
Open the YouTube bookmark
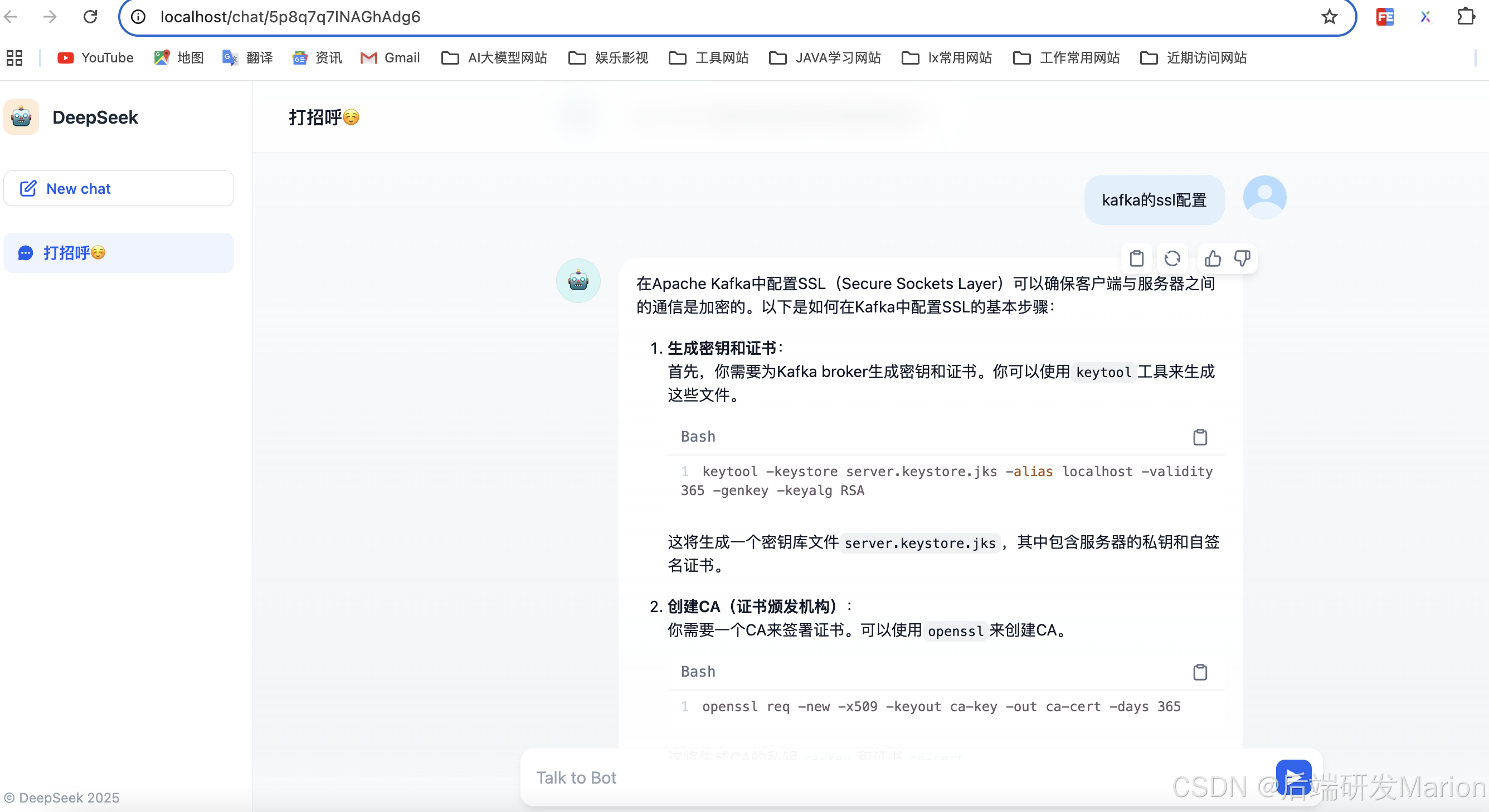[95, 58]
